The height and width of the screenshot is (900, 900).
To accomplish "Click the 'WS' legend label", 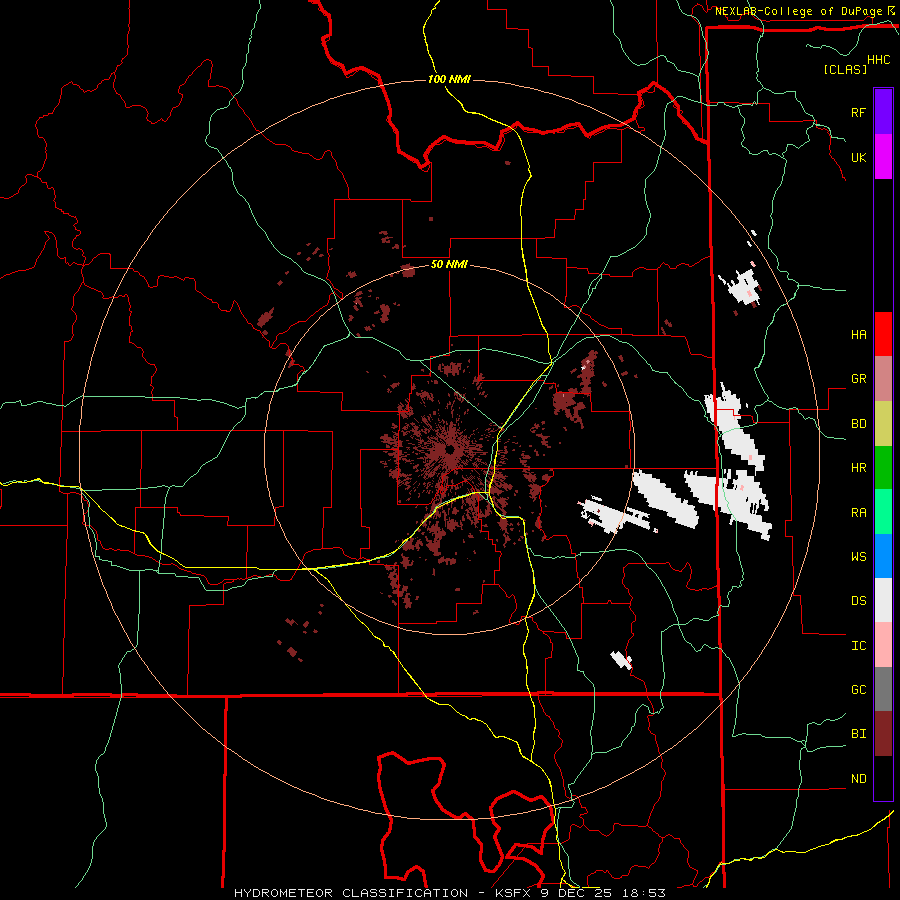I will coord(858,556).
